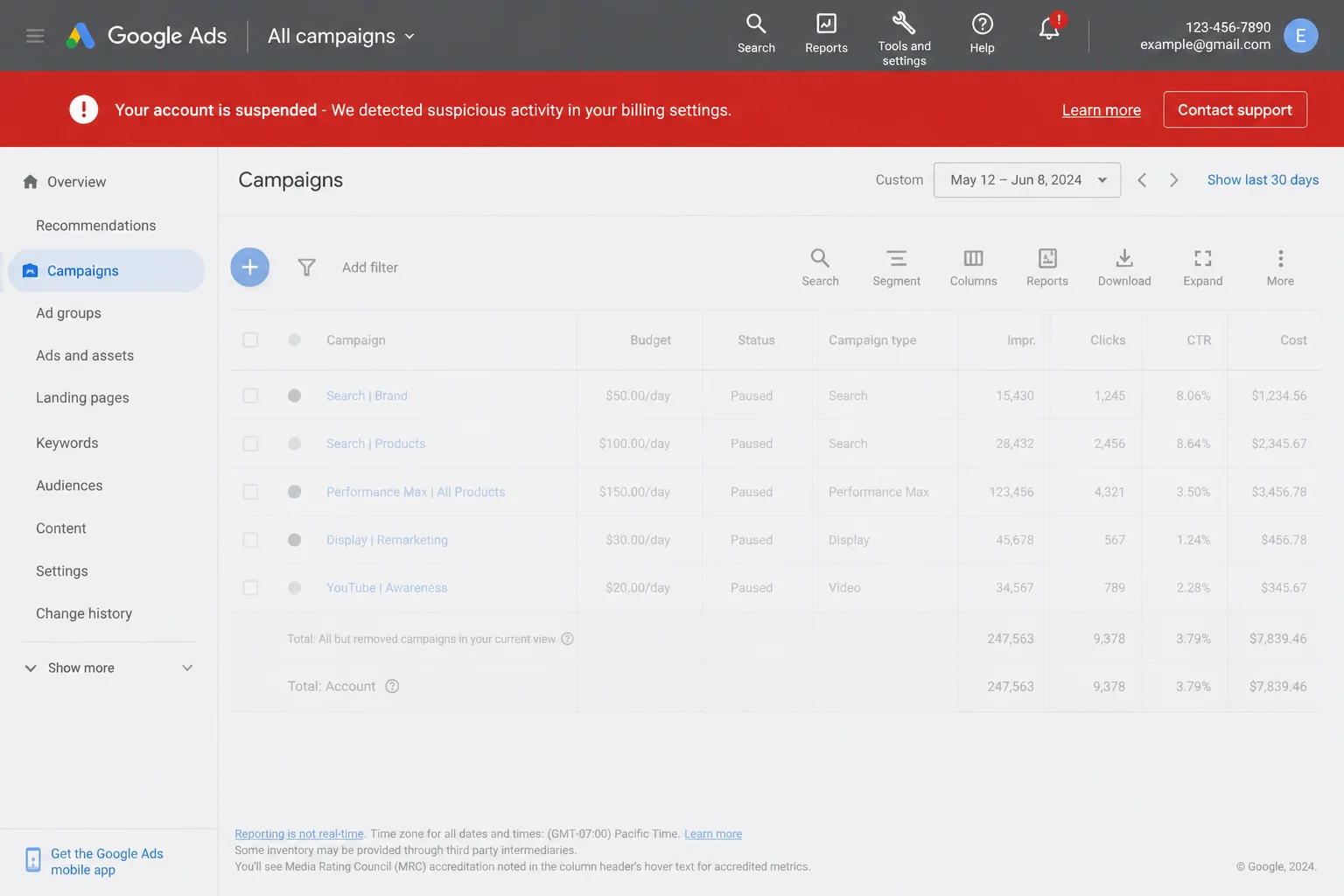Open Change history
Screen dimensions: 1344x896
[84, 613]
